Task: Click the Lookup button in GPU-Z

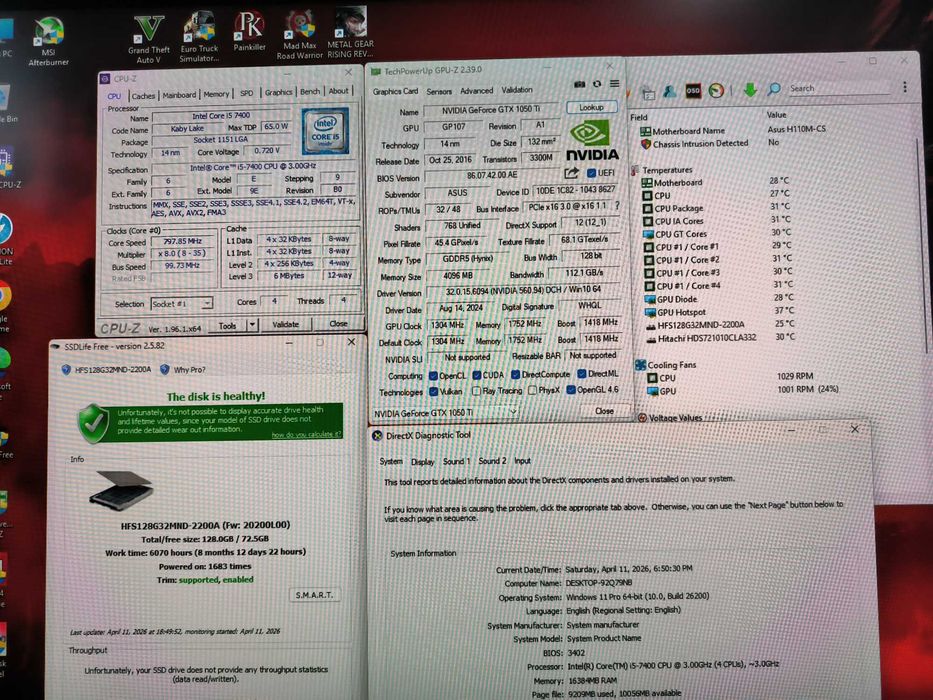Action: (x=591, y=108)
